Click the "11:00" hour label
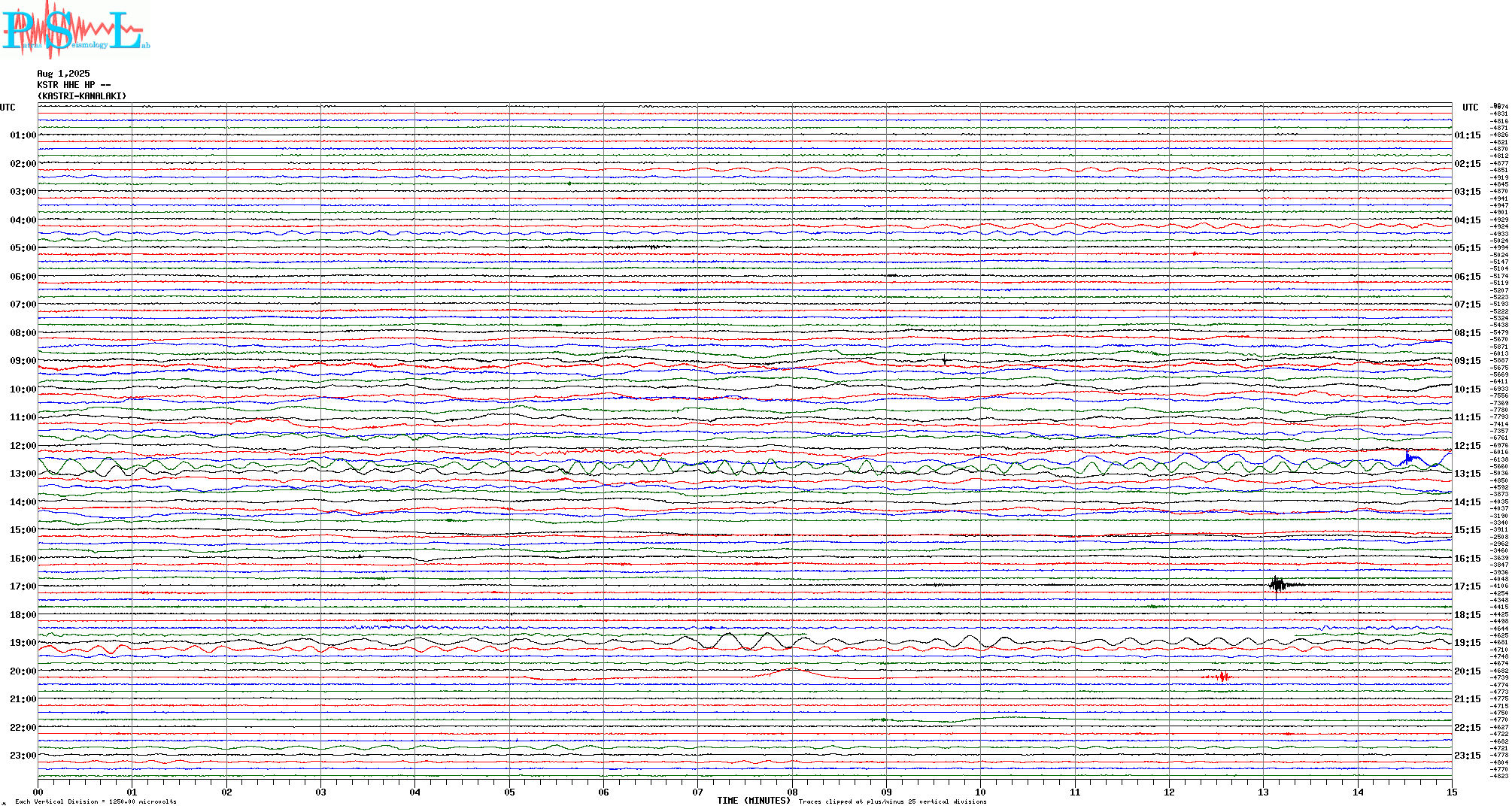The image size is (1512, 812). pos(23,417)
